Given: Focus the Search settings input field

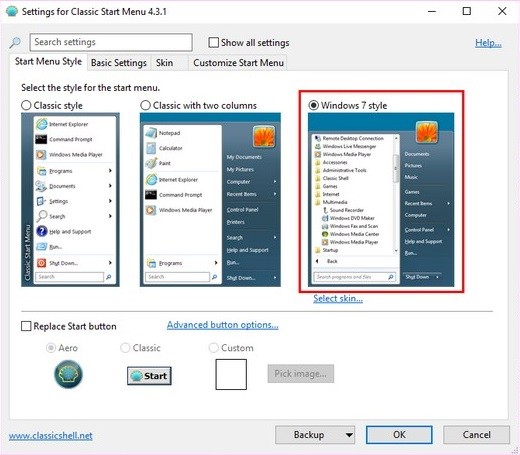Looking at the screenshot, I should 111,42.
